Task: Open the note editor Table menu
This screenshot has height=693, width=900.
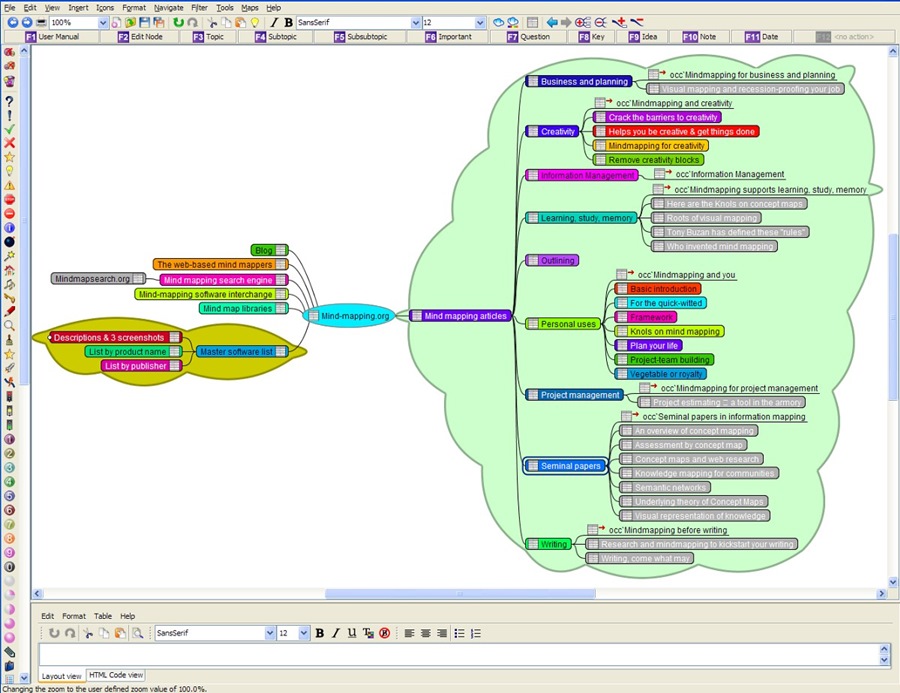Action: 103,616
